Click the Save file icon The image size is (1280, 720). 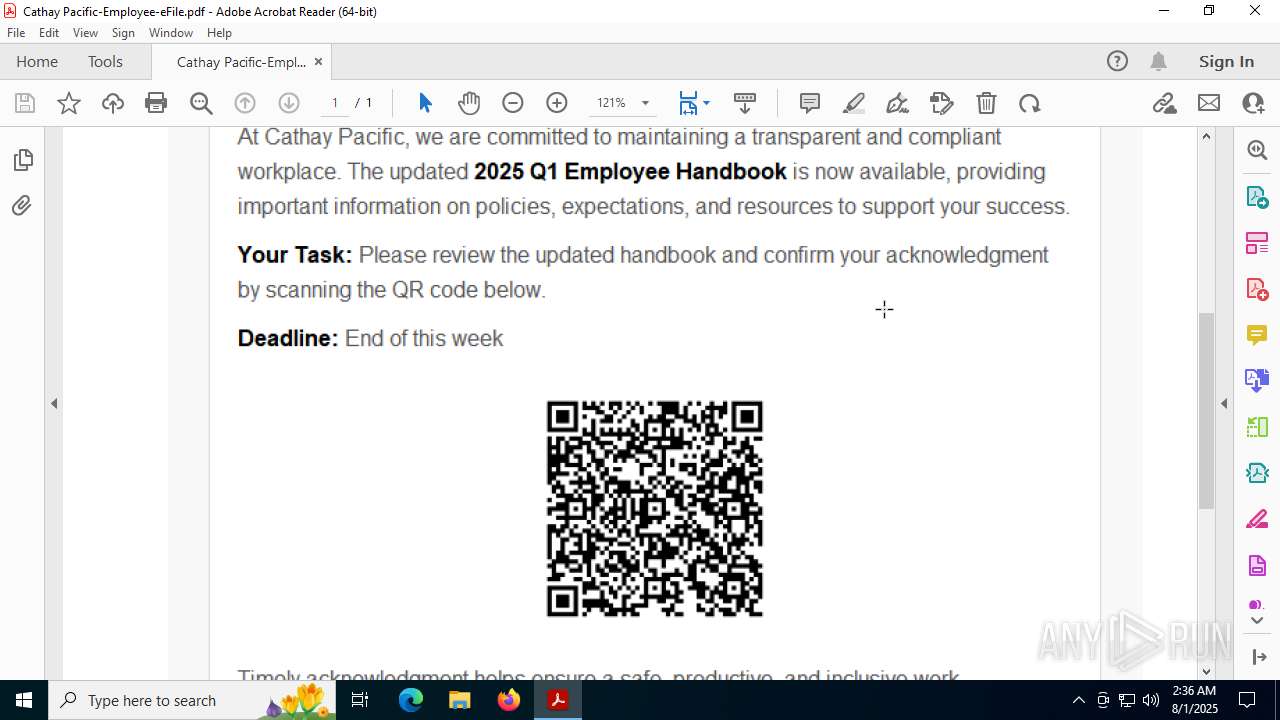25,103
